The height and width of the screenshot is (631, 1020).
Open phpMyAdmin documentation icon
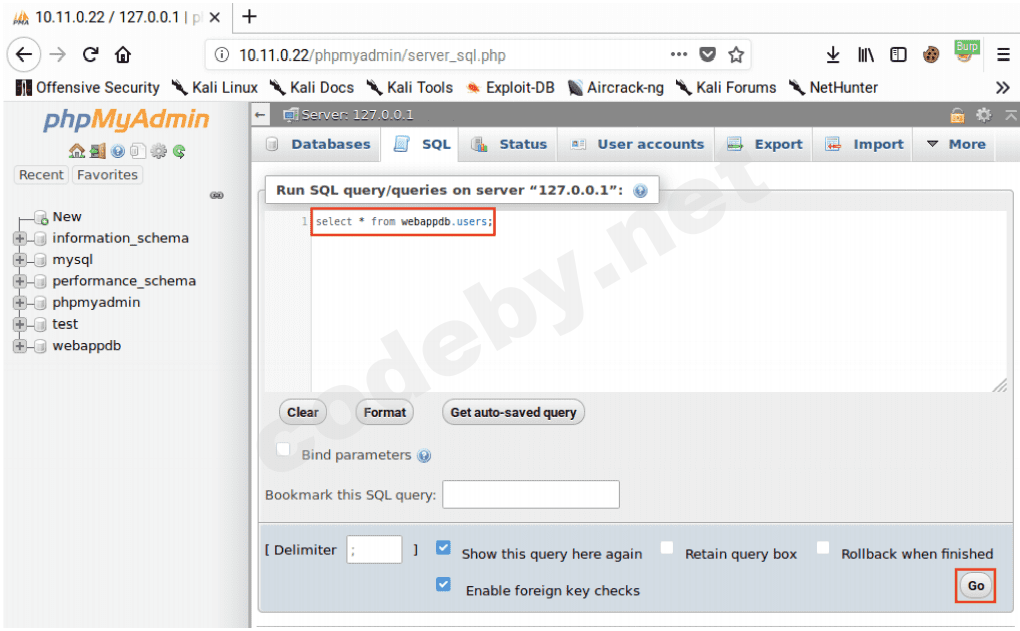[x=118, y=151]
